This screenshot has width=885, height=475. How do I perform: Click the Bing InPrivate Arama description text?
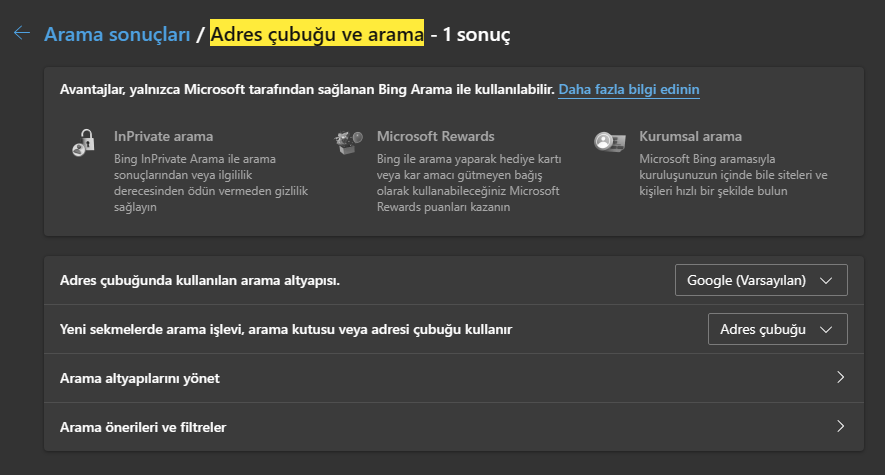(211, 183)
